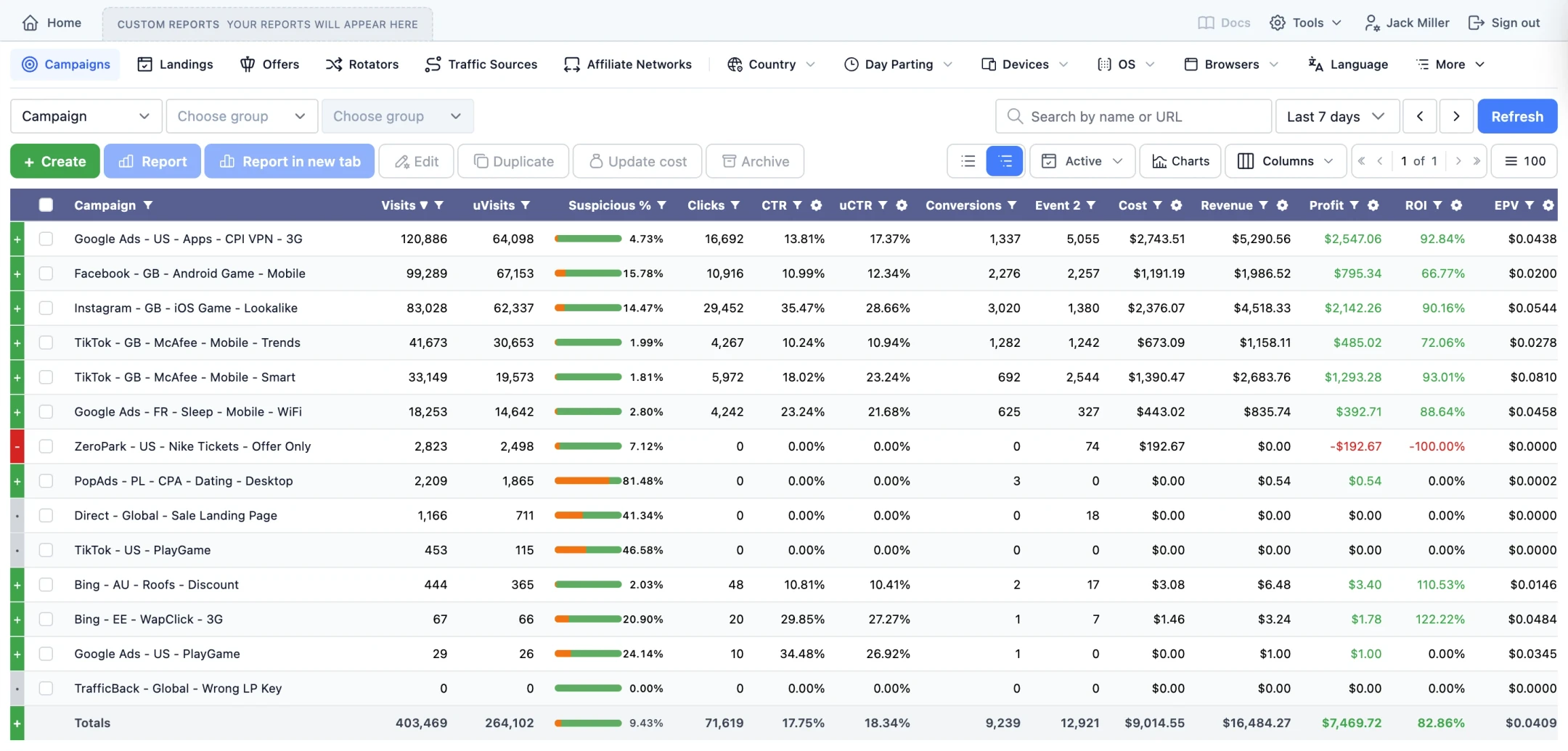Click search magnifier icon
Viewport: 1568px width, 751px height.
pos(1015,116)
